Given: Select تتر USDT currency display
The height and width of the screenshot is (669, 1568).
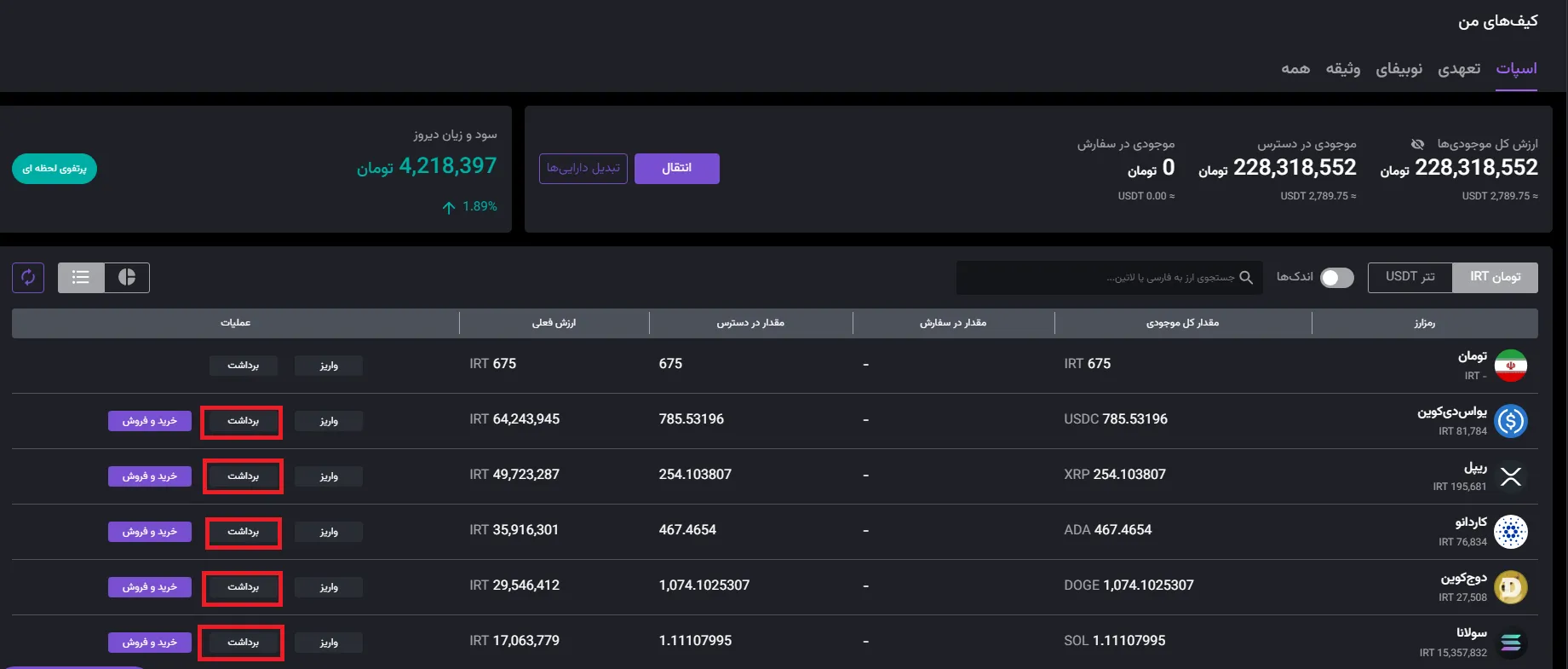Looking at the screenshot, I should (1410, 277).
